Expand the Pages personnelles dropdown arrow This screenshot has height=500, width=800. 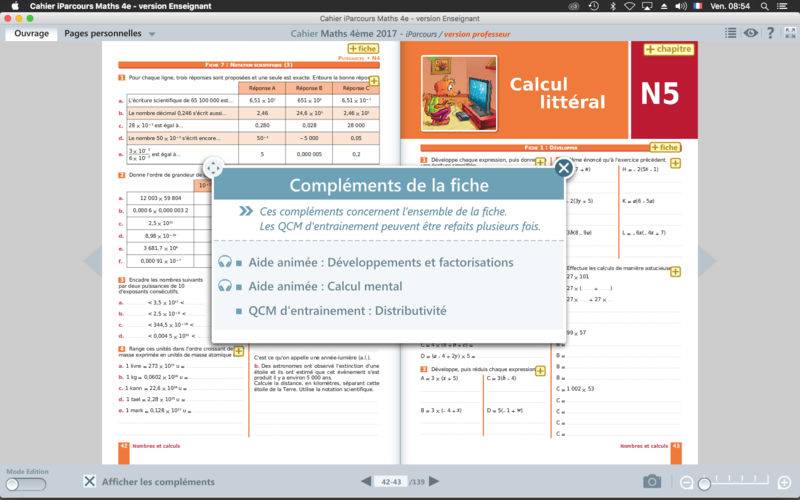click(x=152, y=34)
